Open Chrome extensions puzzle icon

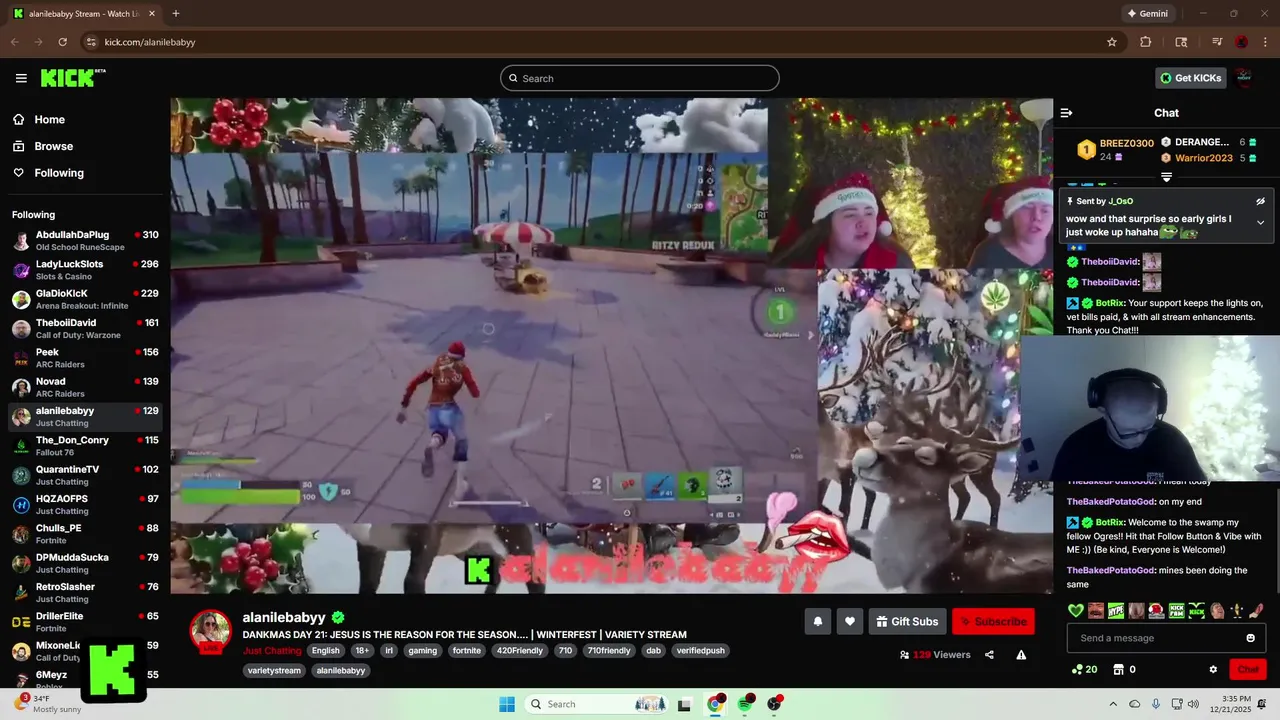pyautogui.click(x=1146, y=42)
